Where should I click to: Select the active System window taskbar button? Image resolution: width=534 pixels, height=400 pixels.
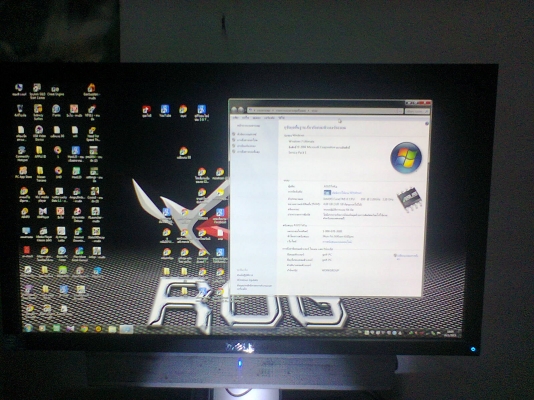pyautogui.click(x=126, y=329)
